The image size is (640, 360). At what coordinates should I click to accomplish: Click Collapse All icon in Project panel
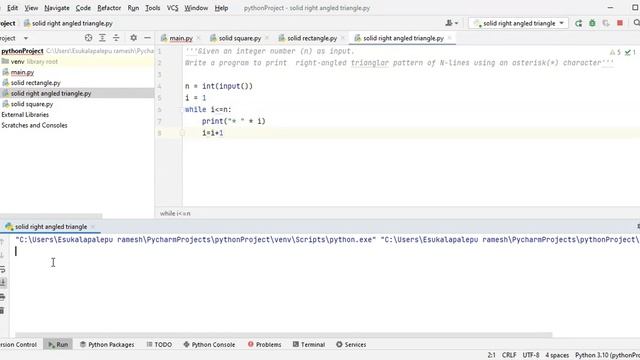tap(116, 38)
